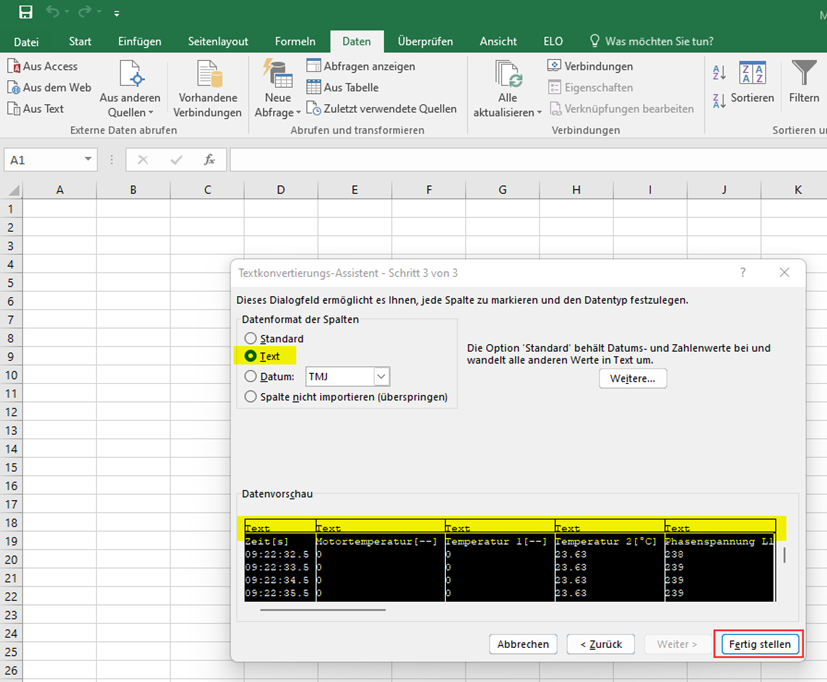Select the Standard radio button
This screenshot has width=827, height=682.
(x=251, y=339)
